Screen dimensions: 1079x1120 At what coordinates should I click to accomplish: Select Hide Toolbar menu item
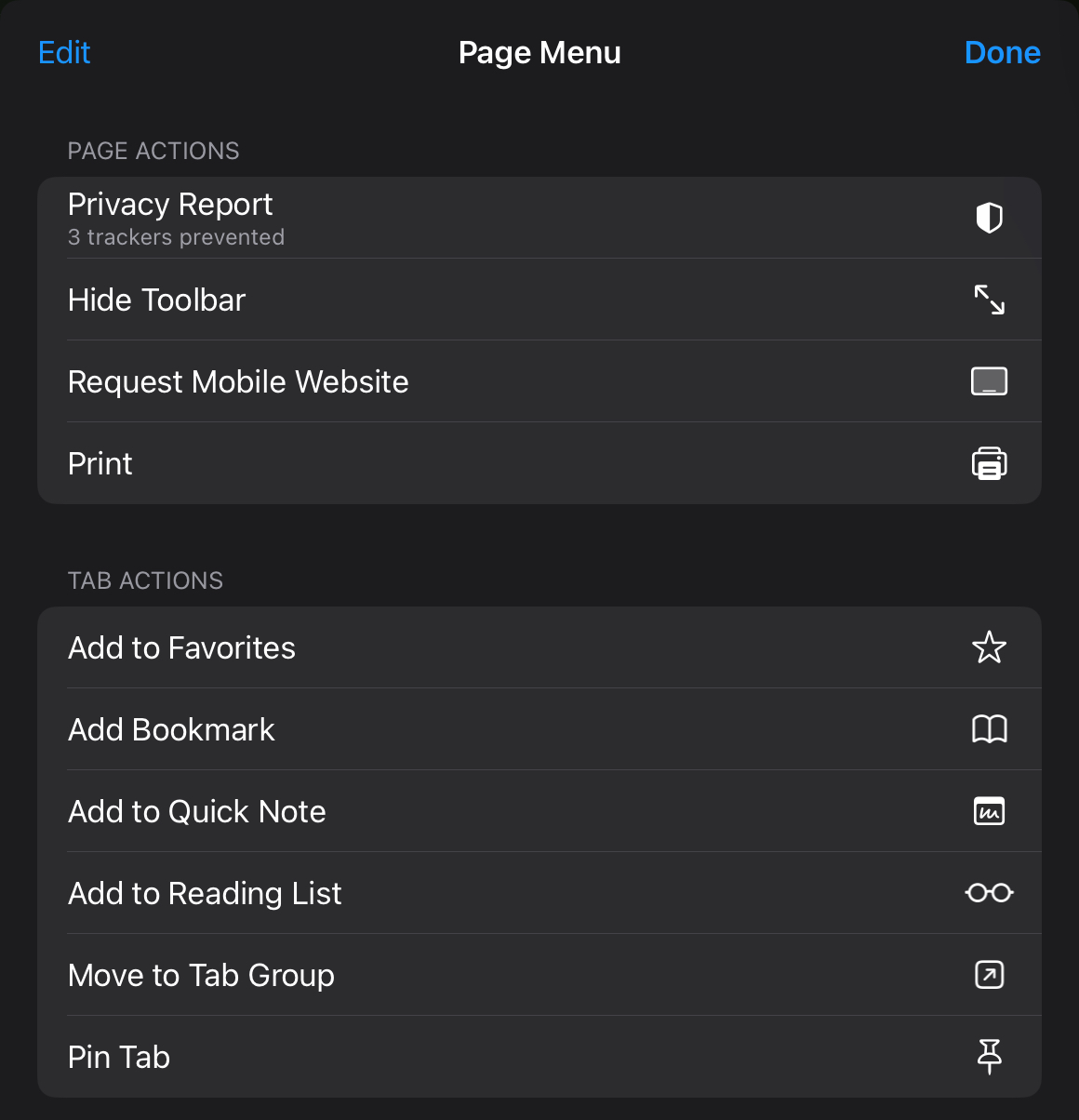coord(539,300)
